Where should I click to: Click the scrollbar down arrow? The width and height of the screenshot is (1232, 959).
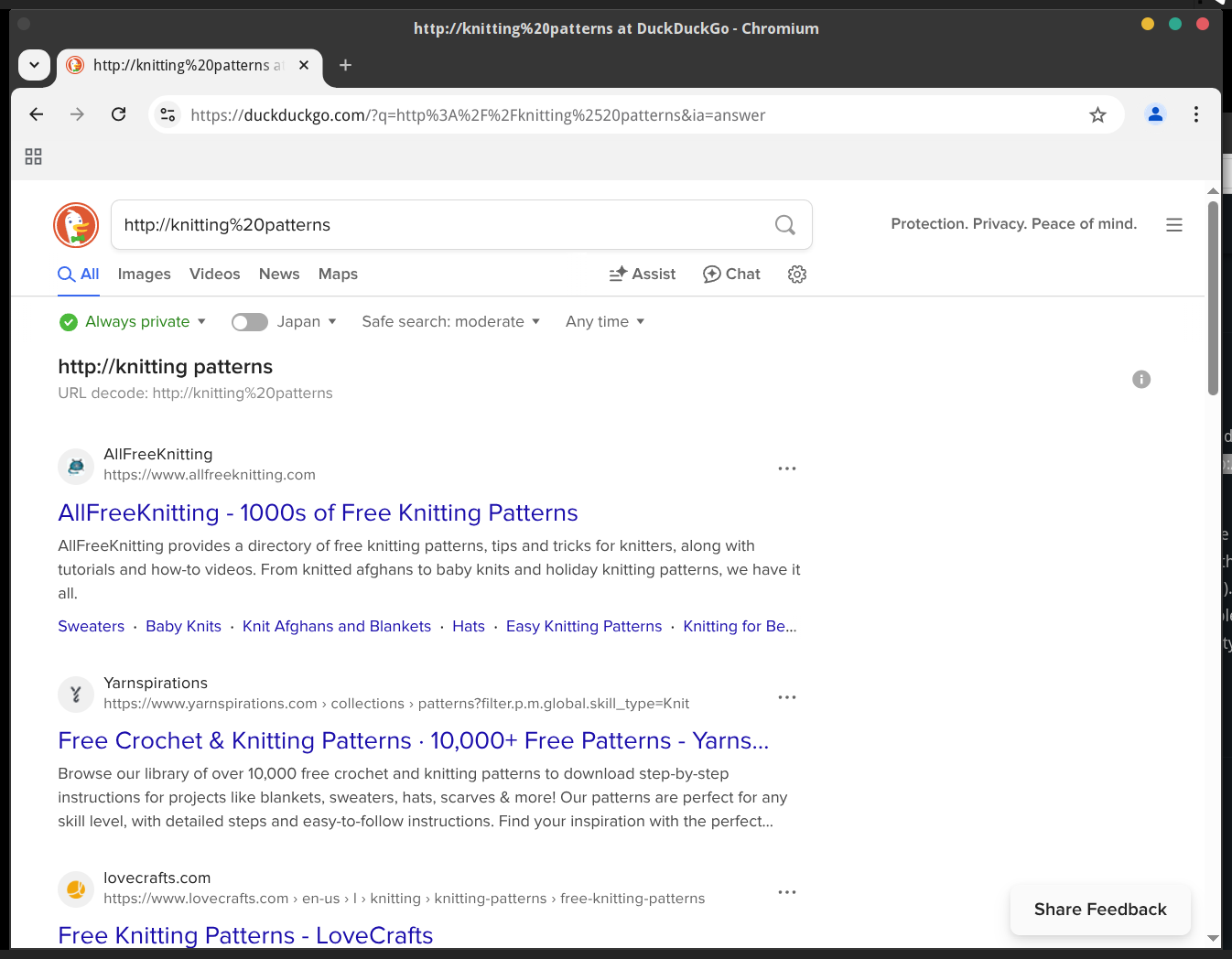[1213, 938]
